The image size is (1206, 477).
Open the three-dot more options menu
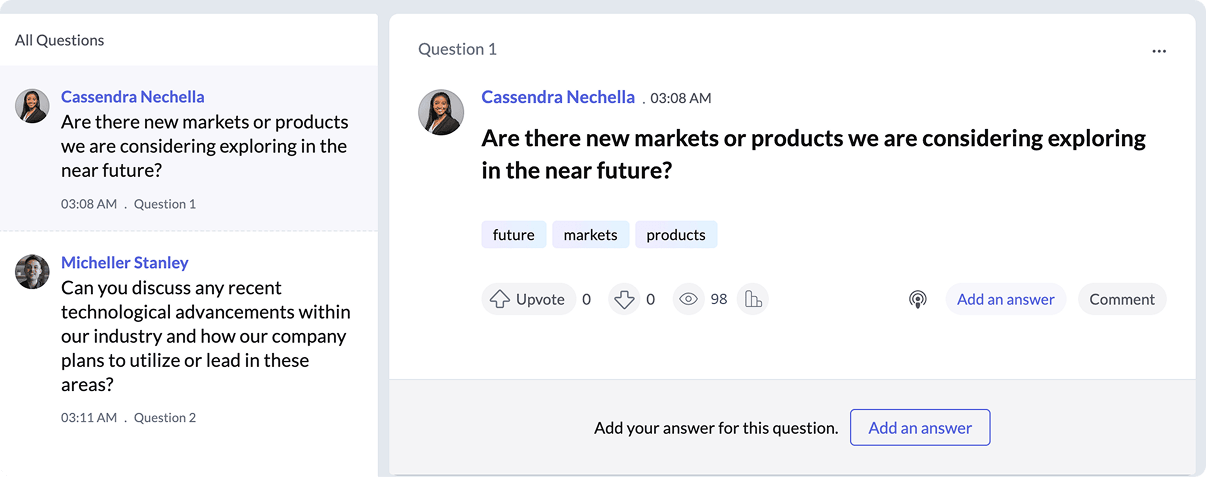(x=1159, y=51)
